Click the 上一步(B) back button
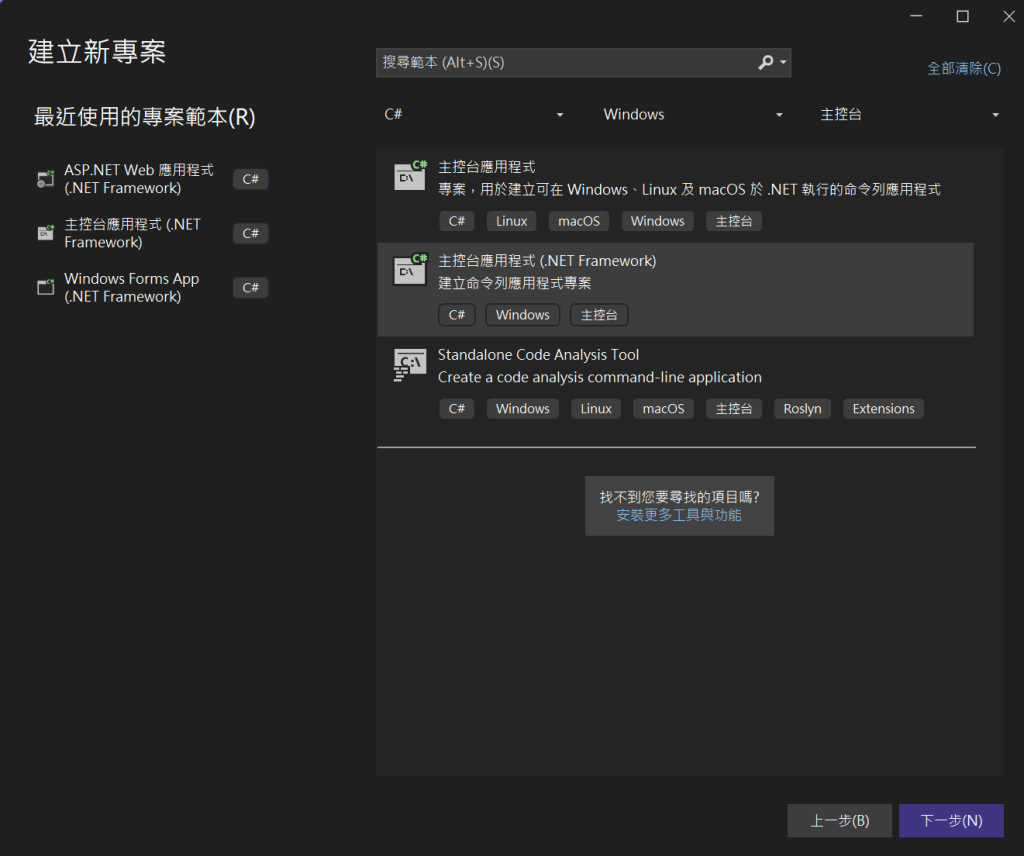The image size is (1024, 856). [x=839, y=821]
